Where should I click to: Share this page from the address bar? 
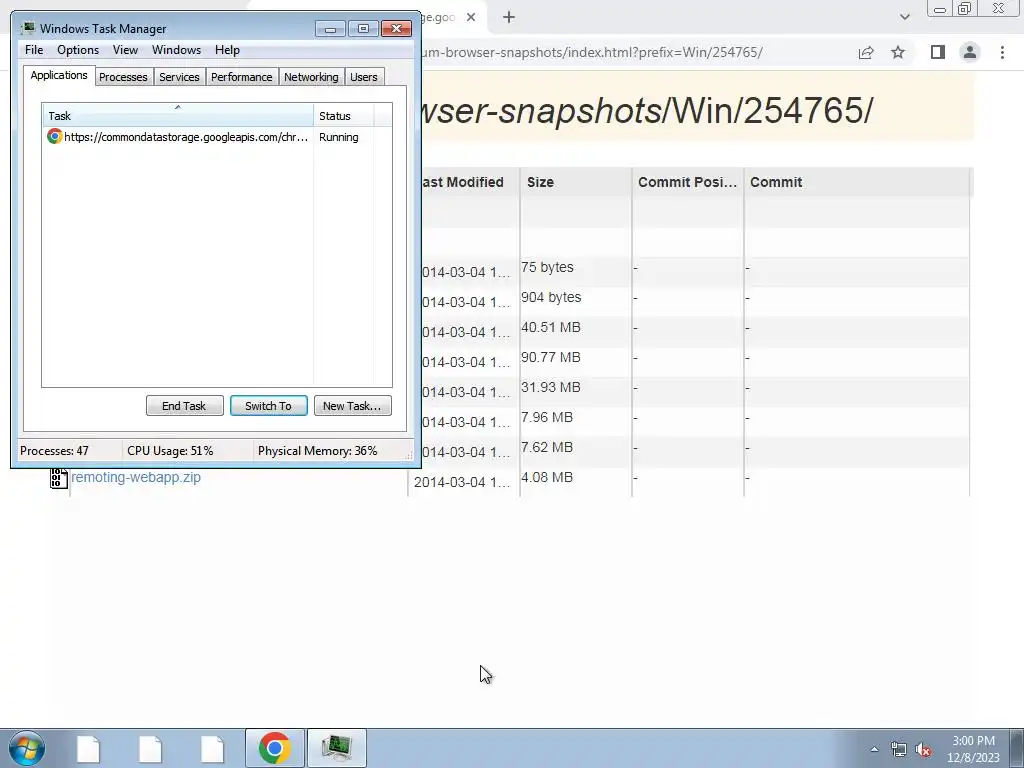point(866,52)
